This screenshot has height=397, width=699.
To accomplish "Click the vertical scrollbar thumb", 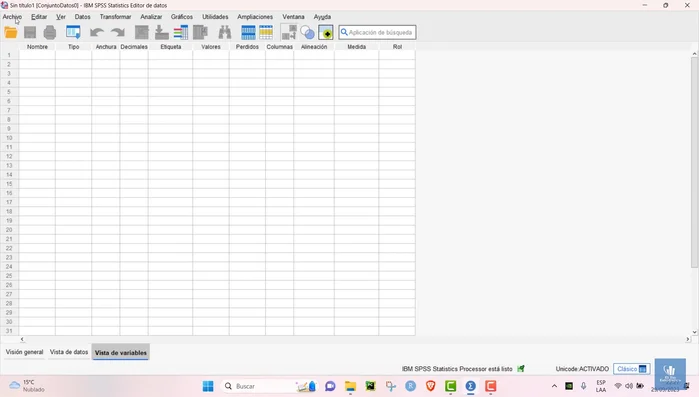I will coord(695,163).
